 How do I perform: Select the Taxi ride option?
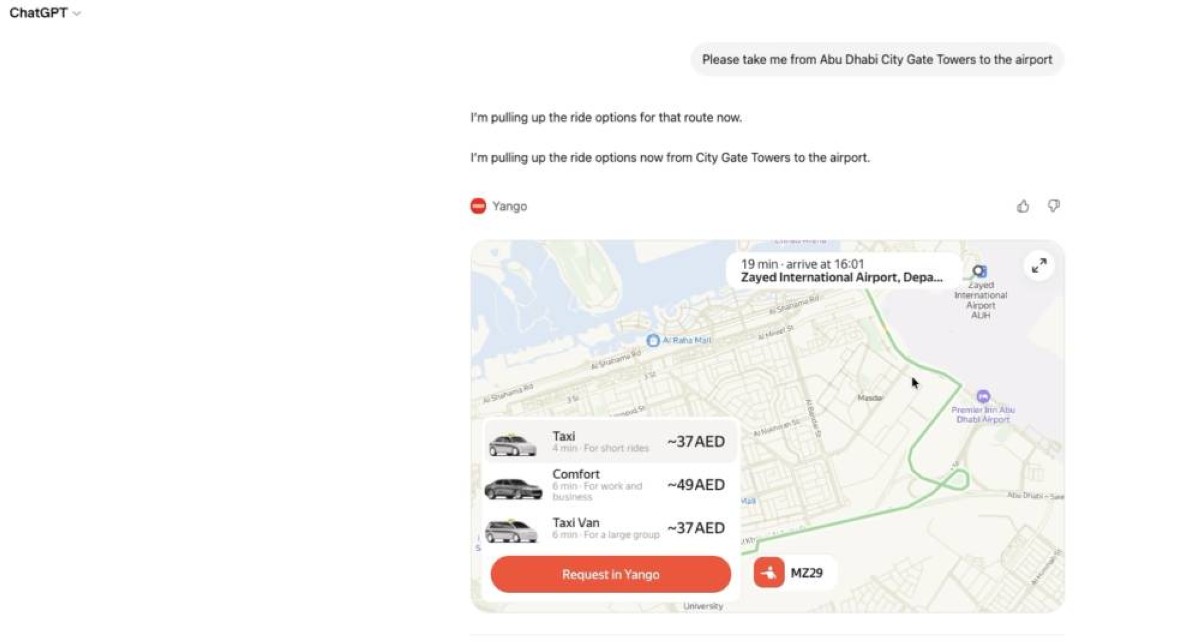pyautogui.click(x=610, y=441)
